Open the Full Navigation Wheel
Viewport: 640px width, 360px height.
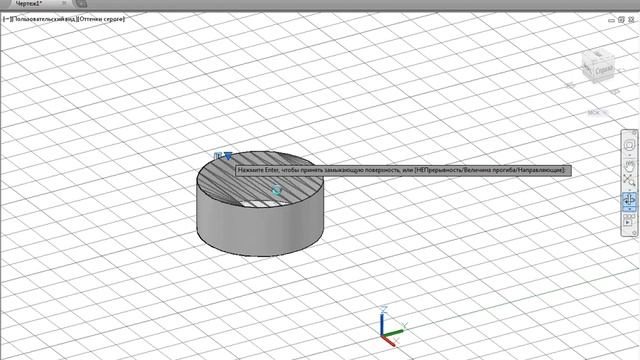pos(629,145)
